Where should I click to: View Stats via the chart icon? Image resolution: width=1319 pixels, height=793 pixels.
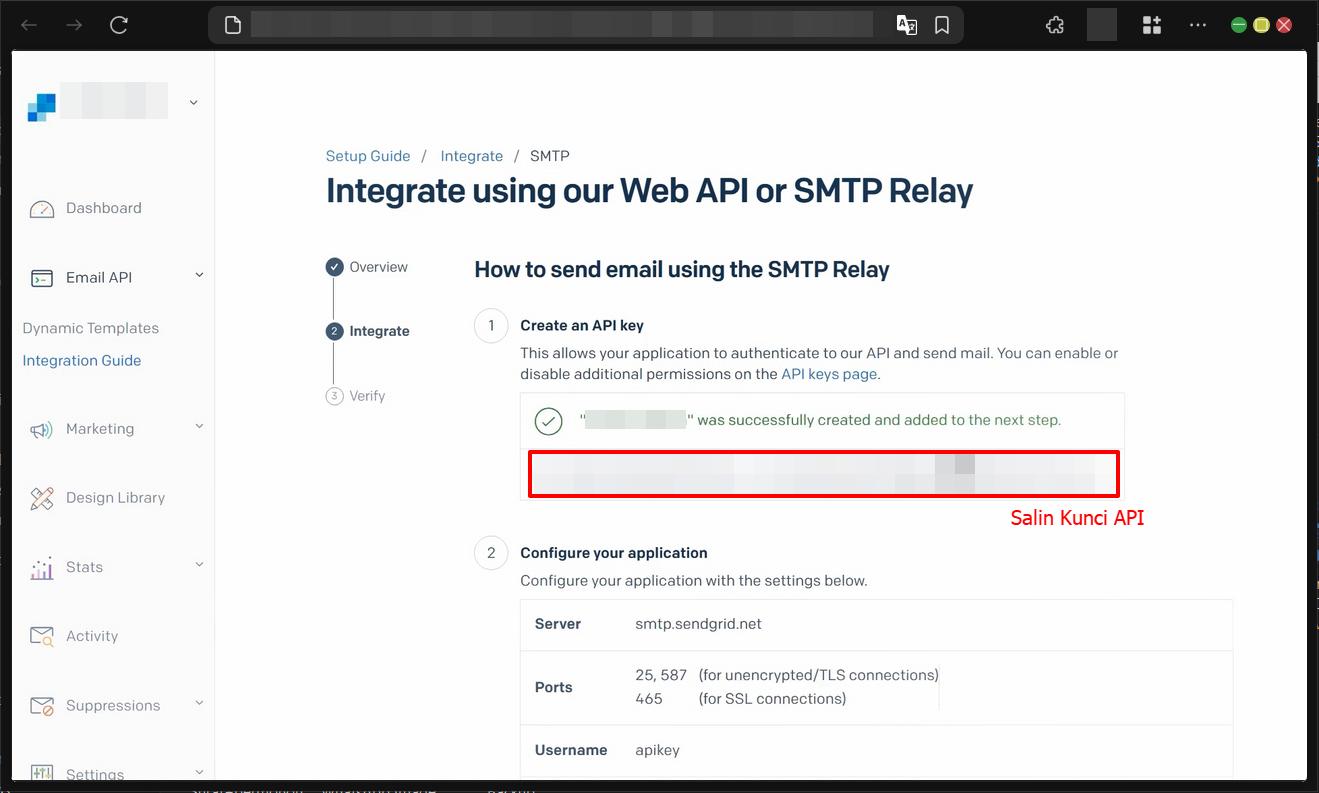[x=41, y=566]
